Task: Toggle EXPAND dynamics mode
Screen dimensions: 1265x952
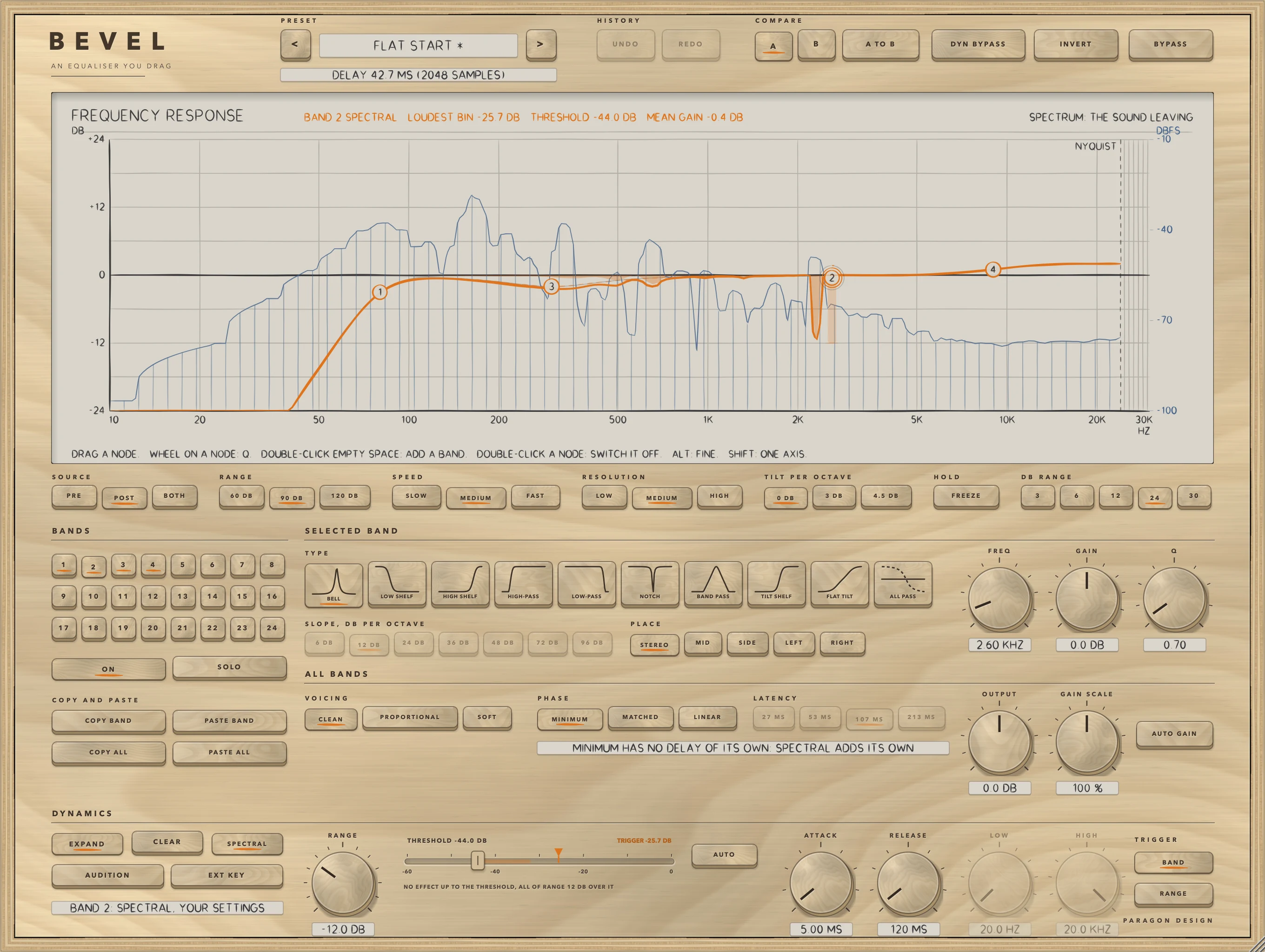Action: (x=87, y=843)
